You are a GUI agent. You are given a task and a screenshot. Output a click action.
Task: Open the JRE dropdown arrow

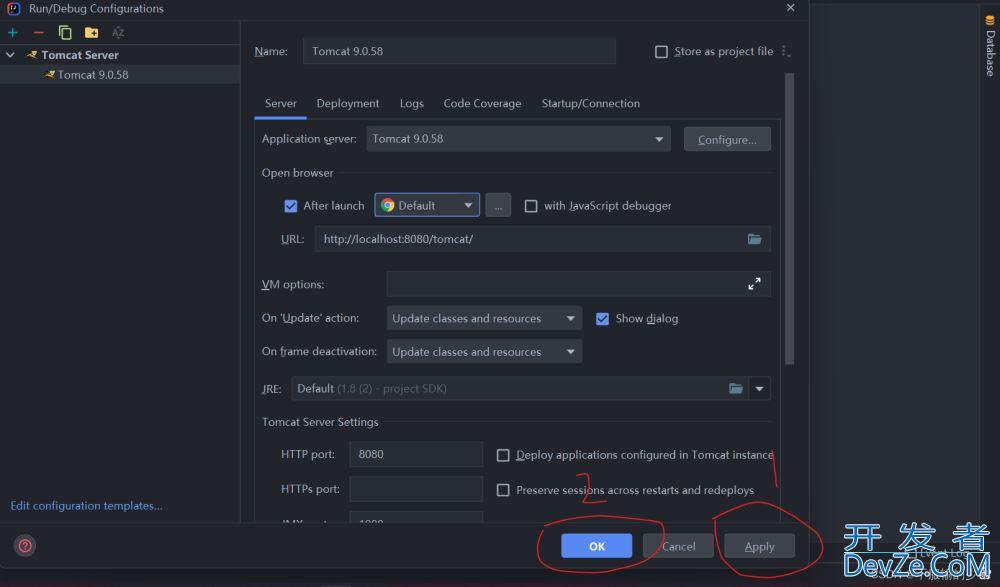(x=759, y=389)
